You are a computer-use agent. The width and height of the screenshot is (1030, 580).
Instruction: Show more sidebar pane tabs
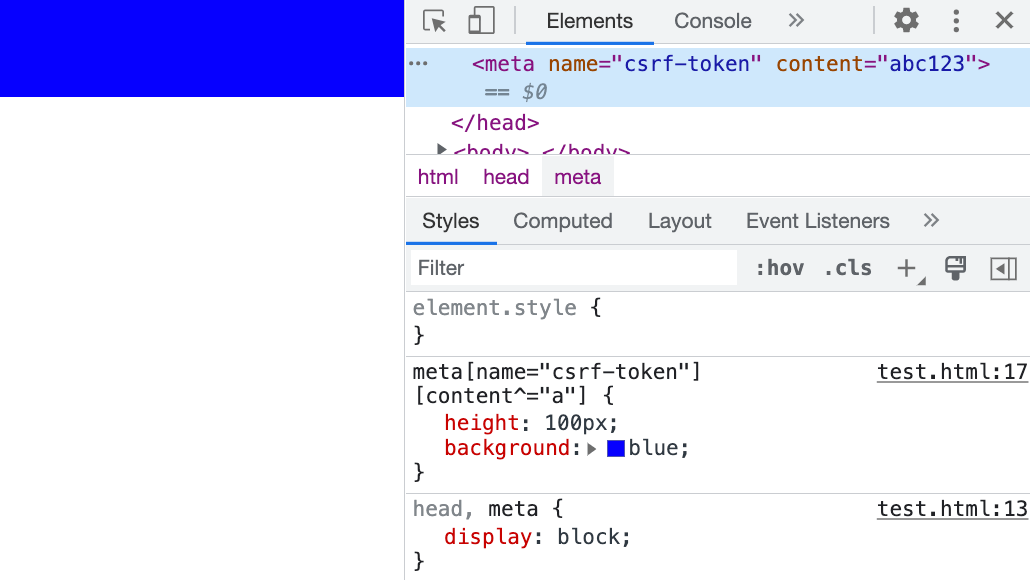point(931,220)
